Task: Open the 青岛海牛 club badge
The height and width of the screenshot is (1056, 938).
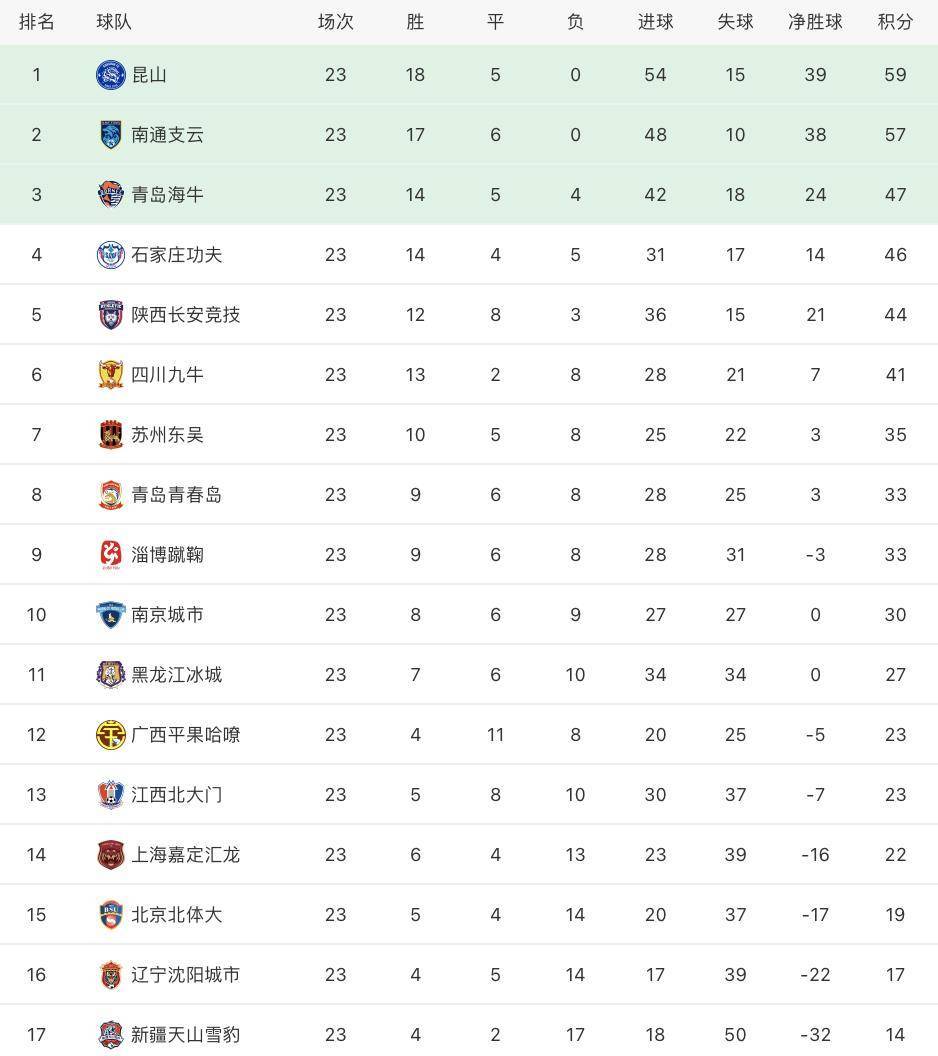Action: (111, 195)
